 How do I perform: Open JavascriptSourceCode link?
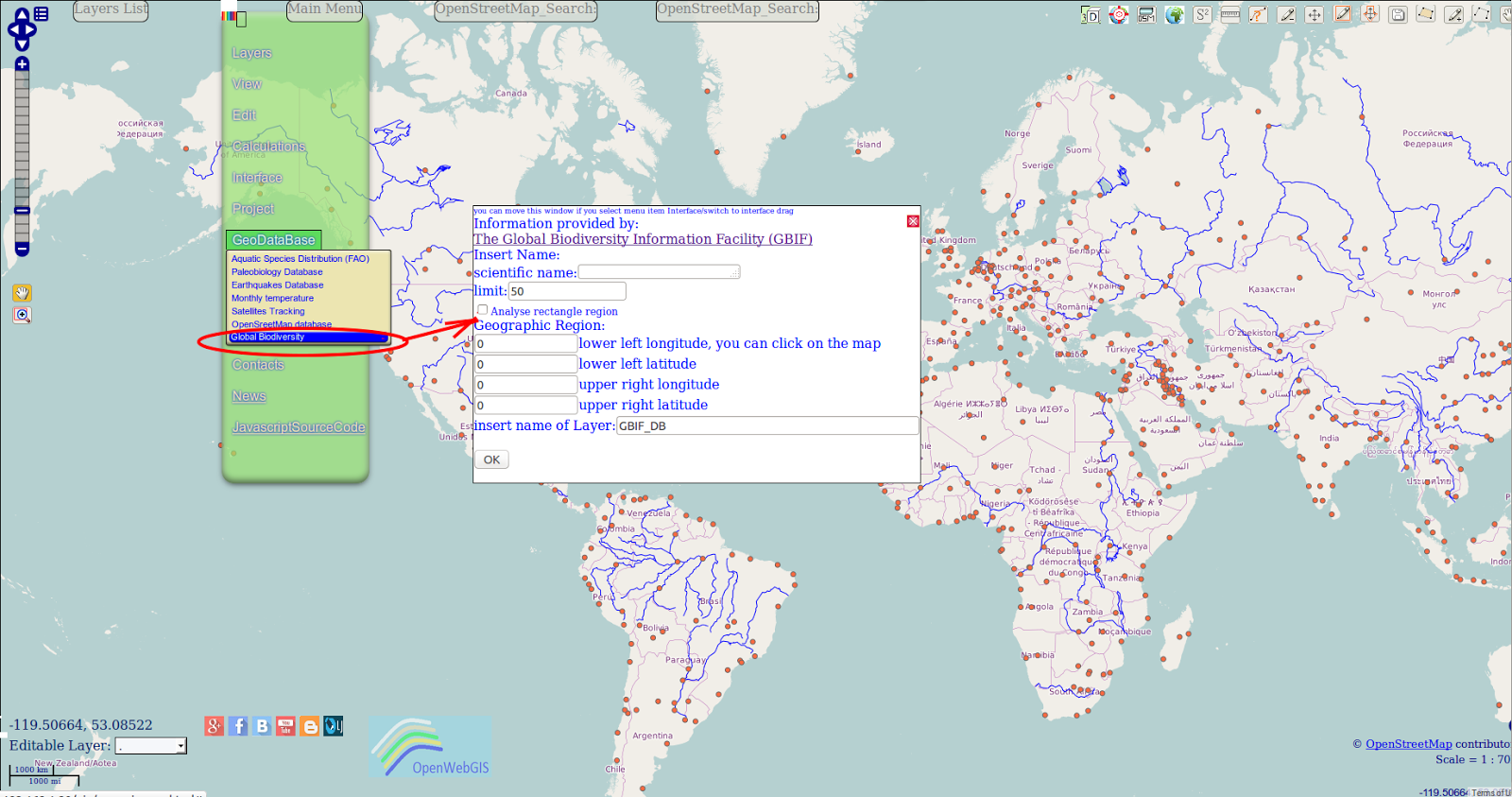coord(299,427)
